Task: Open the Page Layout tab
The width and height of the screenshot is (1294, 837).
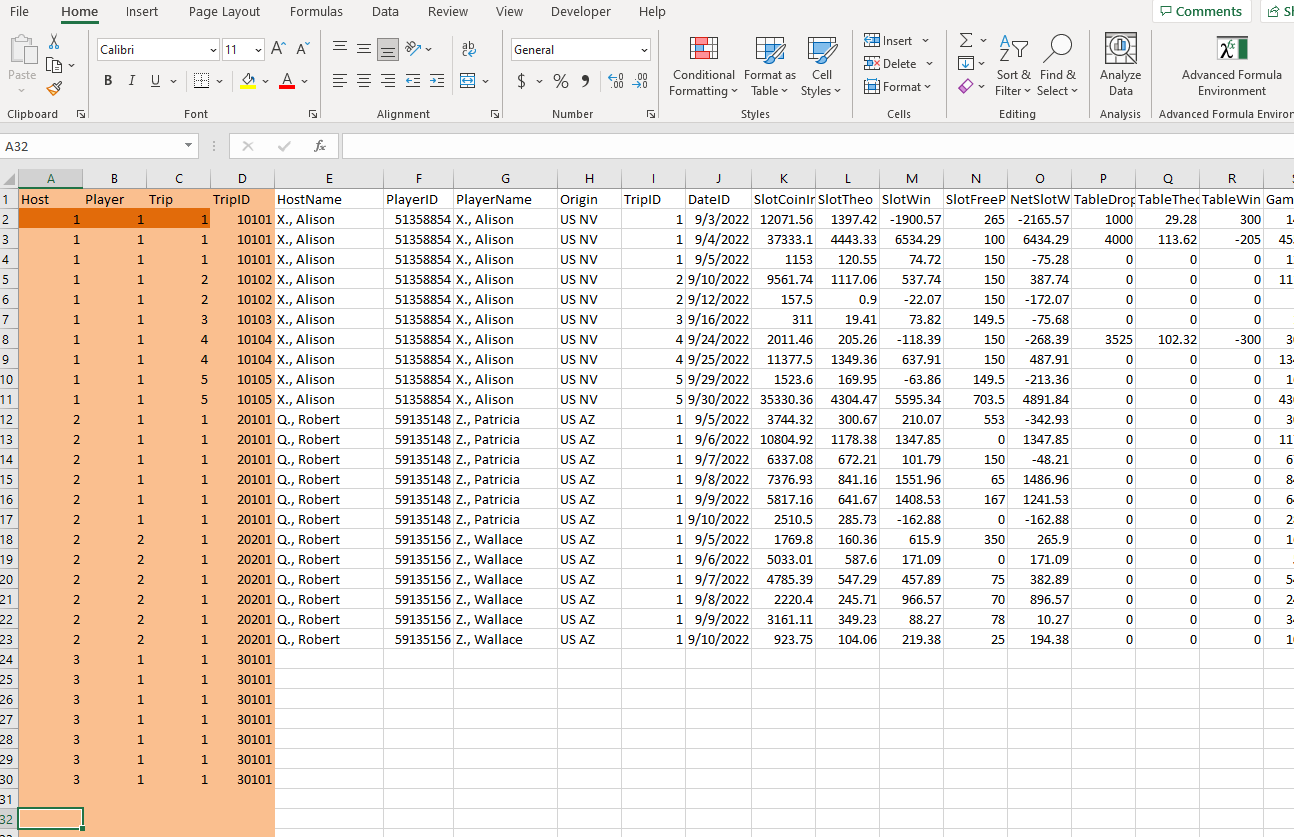Action: pyautogui.click(x=224, y=12)
